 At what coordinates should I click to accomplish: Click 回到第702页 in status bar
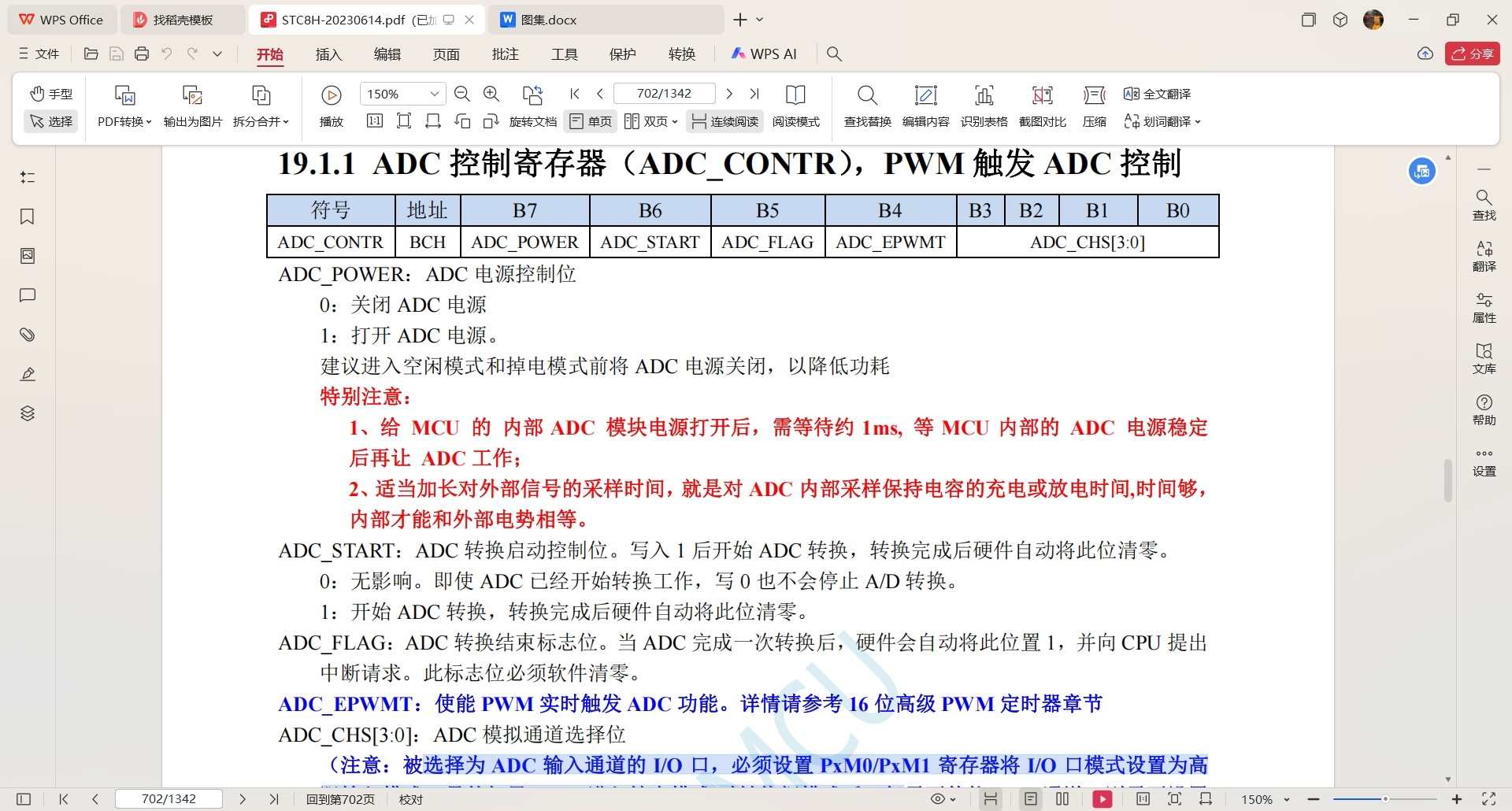tap(340, 799)
